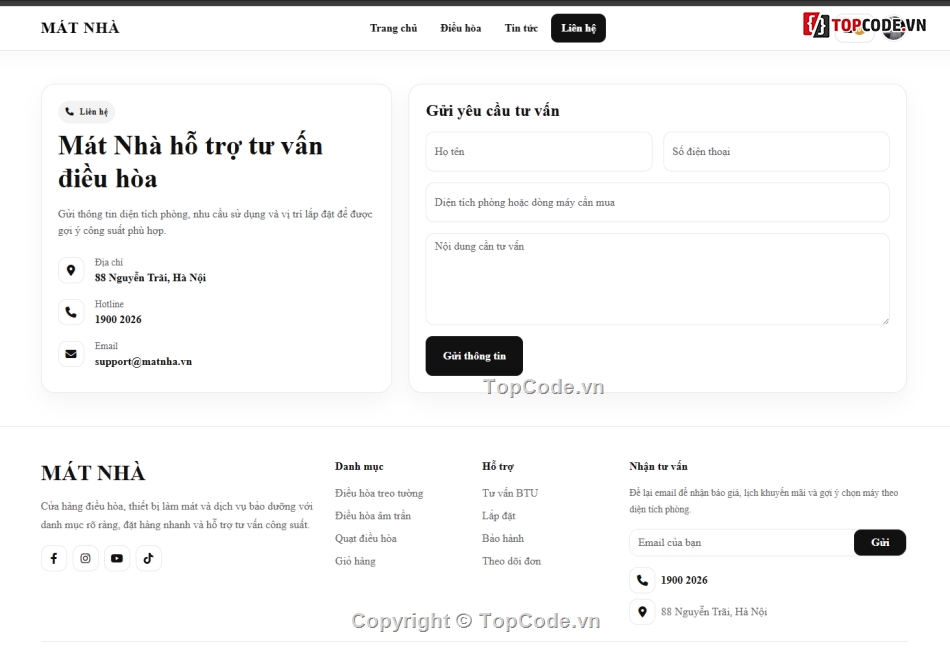Open the Giỏ hàng footer link
This screenshot has height=653, width=950.
(356, 561)
